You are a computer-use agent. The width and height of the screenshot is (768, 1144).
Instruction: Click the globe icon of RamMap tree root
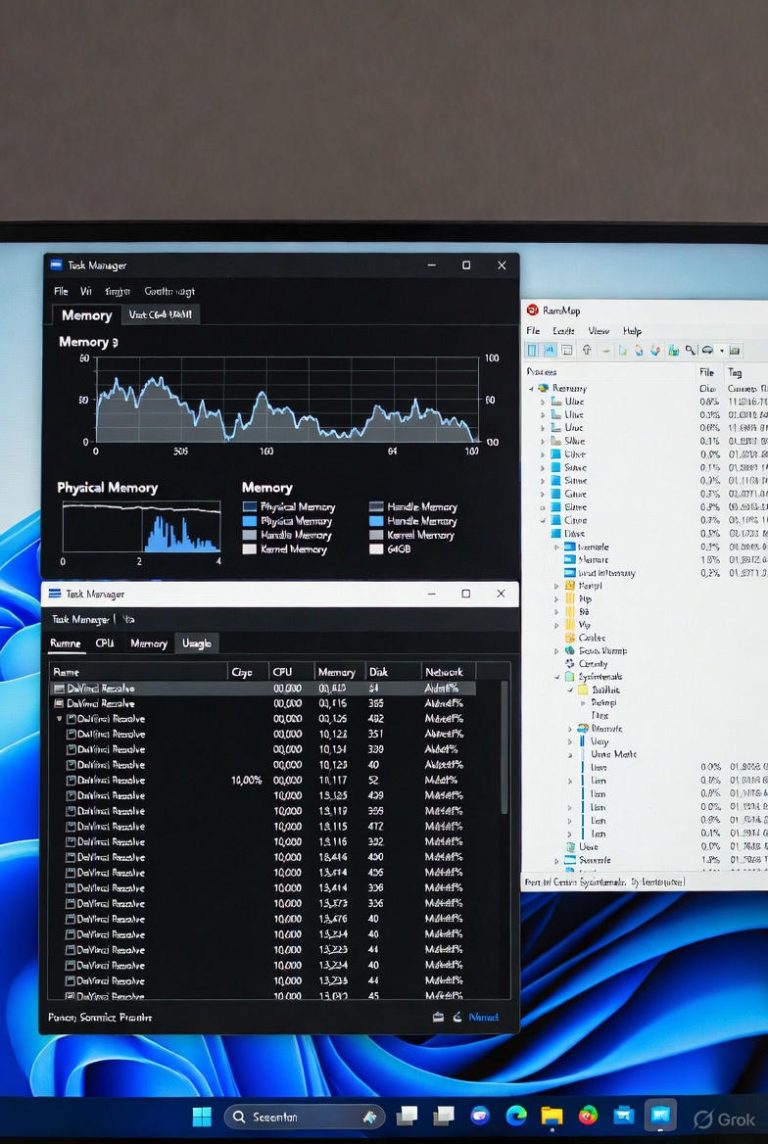(543, 388)
